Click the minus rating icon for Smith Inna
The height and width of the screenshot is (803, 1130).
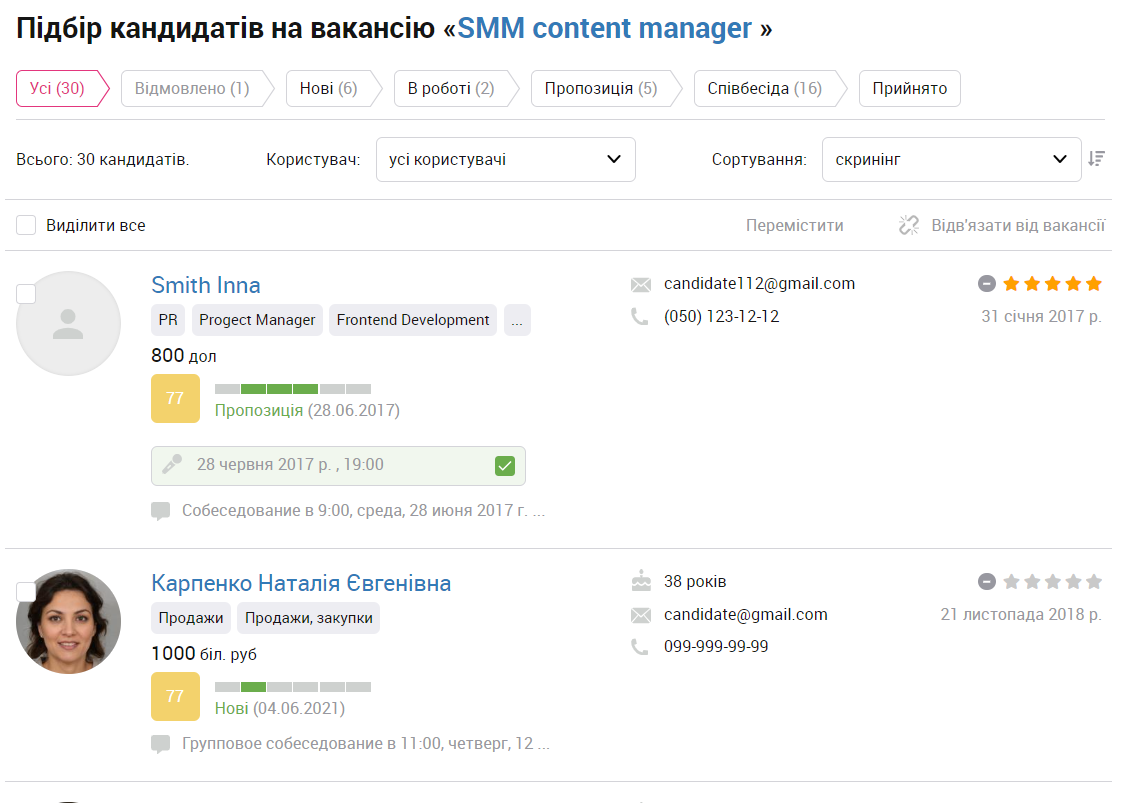click(x=987, y=283)
